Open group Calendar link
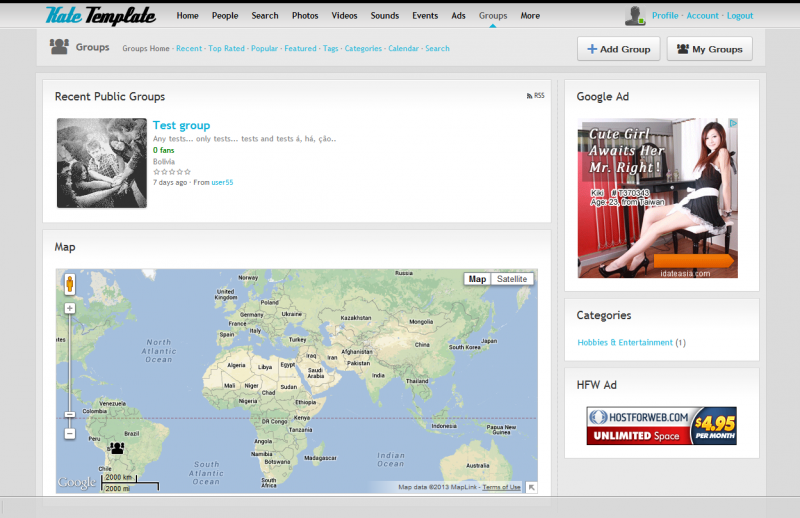800x518 pixels. click(403, 48)
